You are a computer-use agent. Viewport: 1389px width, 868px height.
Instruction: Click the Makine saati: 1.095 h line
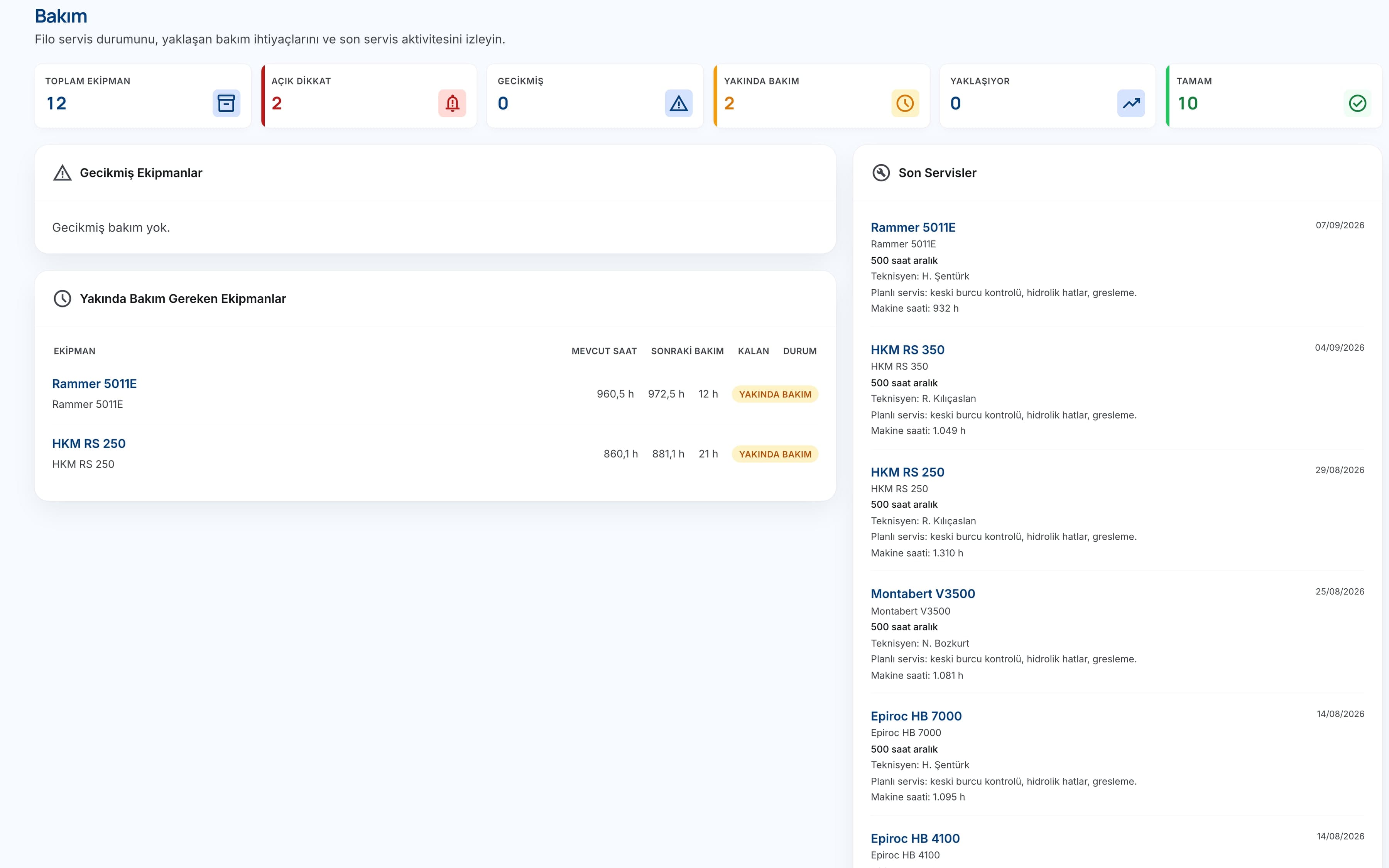pyautogui.click(x=918, y=797)
